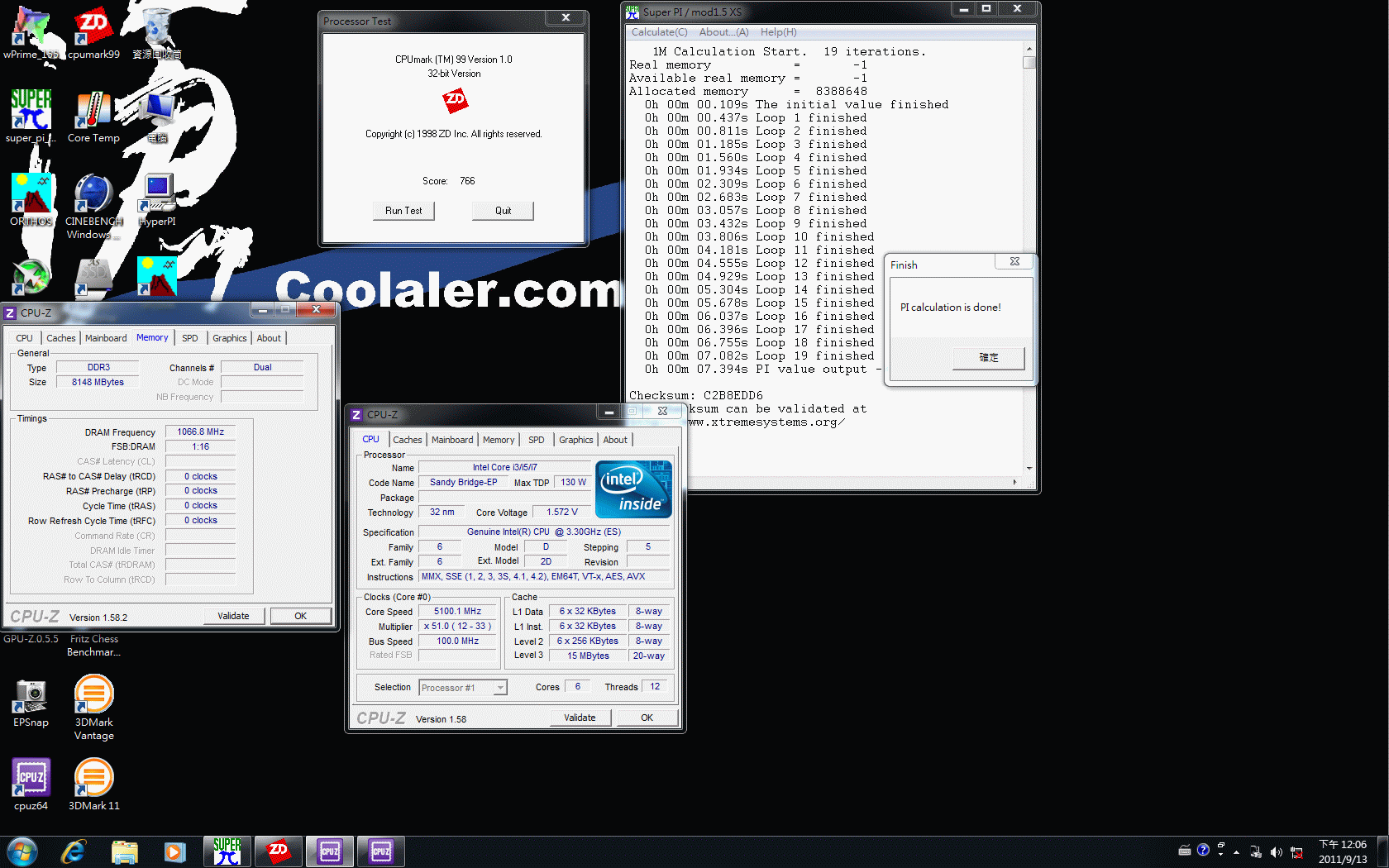The image size is (1389, 868).
Task: Click the Show Desktop button
Action: [1382, 851]
